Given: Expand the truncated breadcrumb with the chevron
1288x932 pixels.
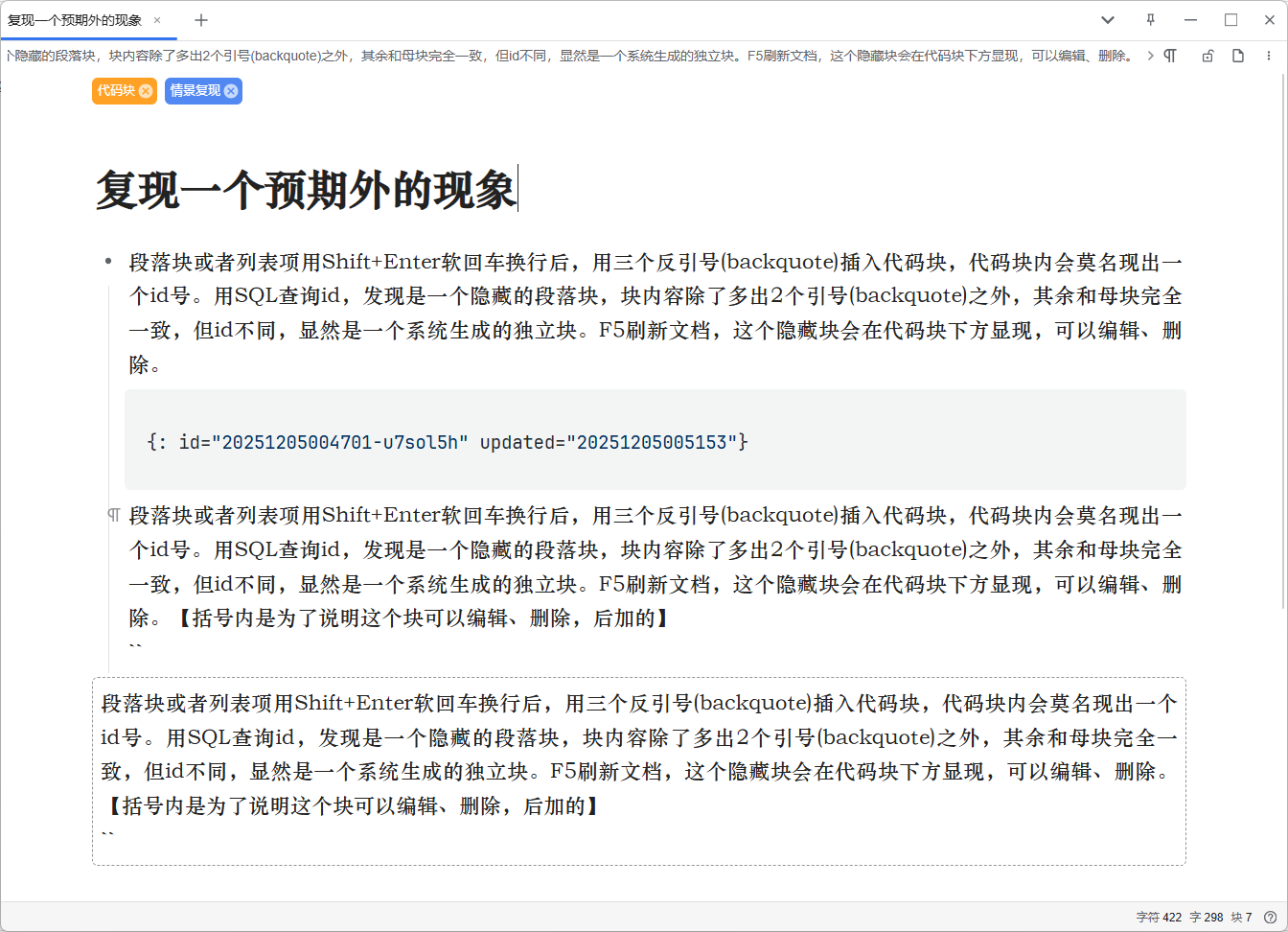Looking at the screenshot, I should pos(1152,56).
